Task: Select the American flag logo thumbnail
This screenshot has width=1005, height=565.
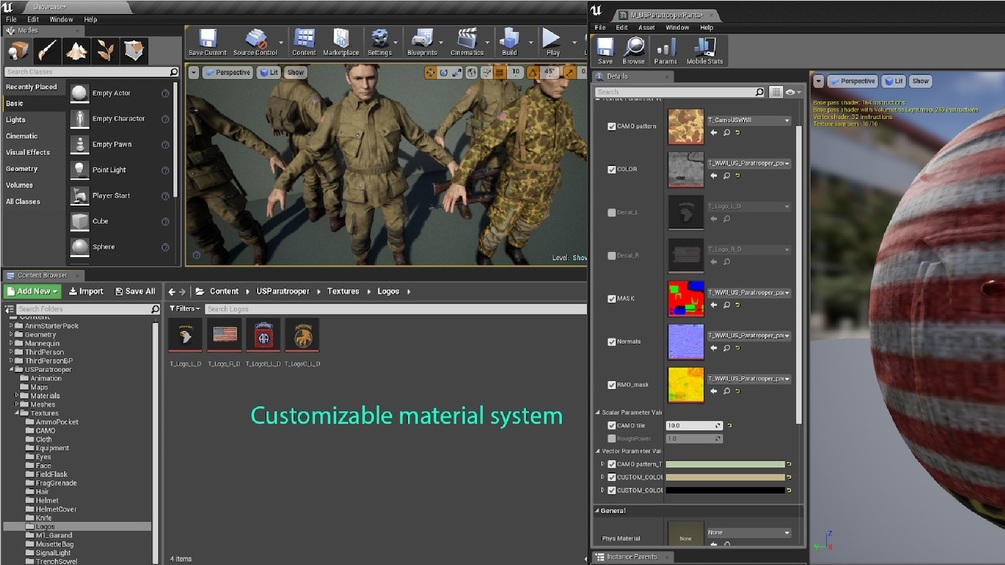Action: click(x=225, y=335)
